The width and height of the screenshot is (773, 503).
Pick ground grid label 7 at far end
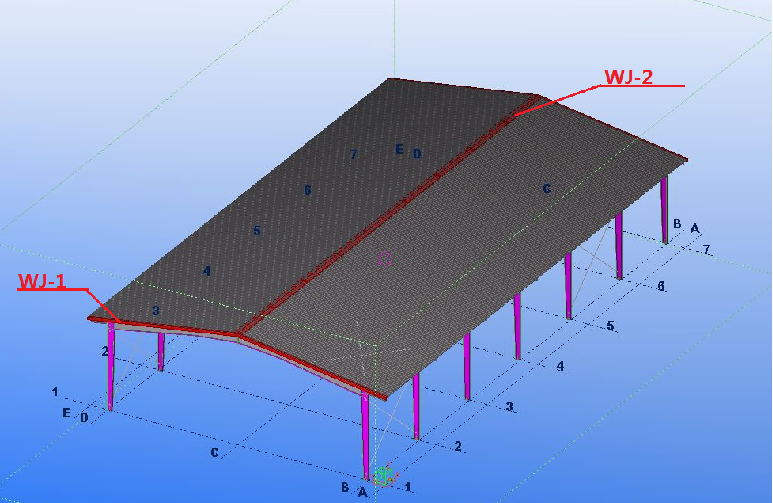click(x=706, y=250)
